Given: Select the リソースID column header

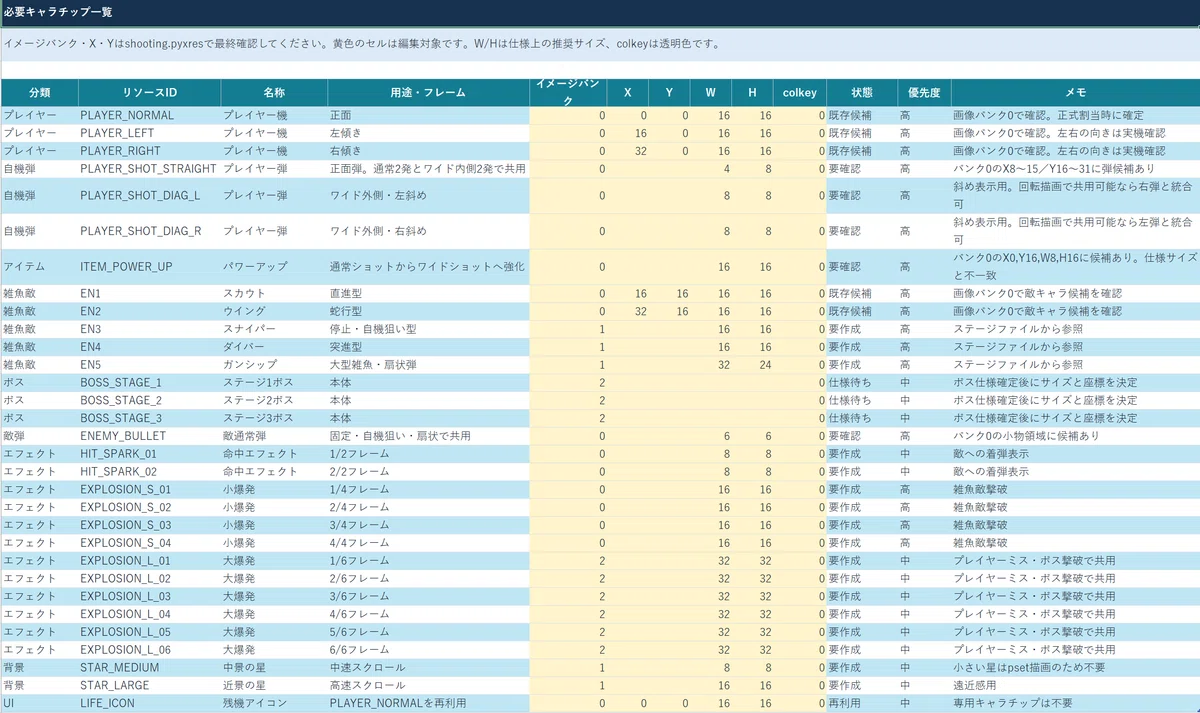Looking at the screenshot, I should click(149, 92).
